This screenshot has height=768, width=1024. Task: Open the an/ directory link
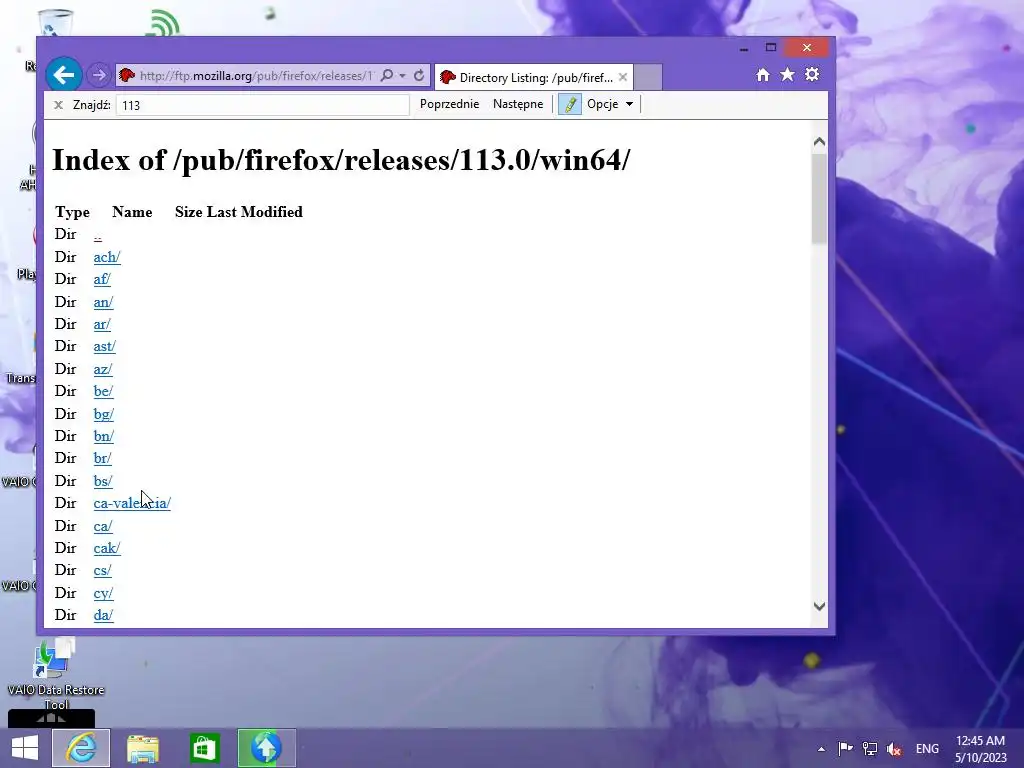tap(103, 302)
